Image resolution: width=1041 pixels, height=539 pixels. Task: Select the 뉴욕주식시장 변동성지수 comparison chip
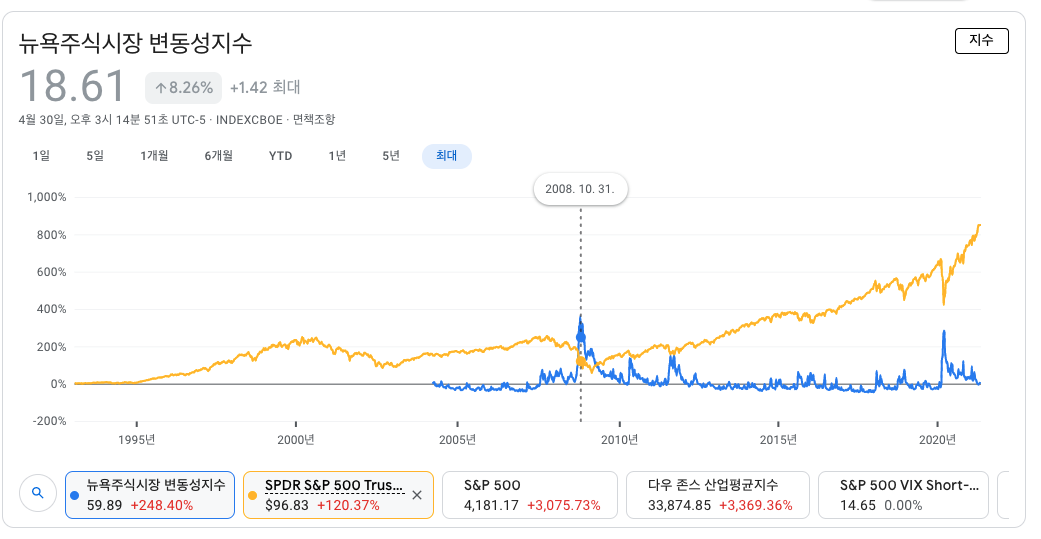pos(150,495)
